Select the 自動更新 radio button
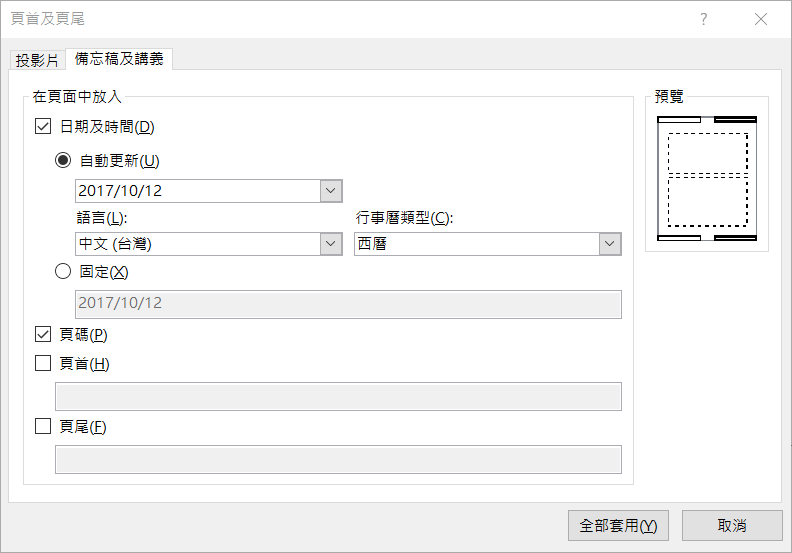Image resolution: width=792 pixels, height=553 pixels. tap(64, 160)
